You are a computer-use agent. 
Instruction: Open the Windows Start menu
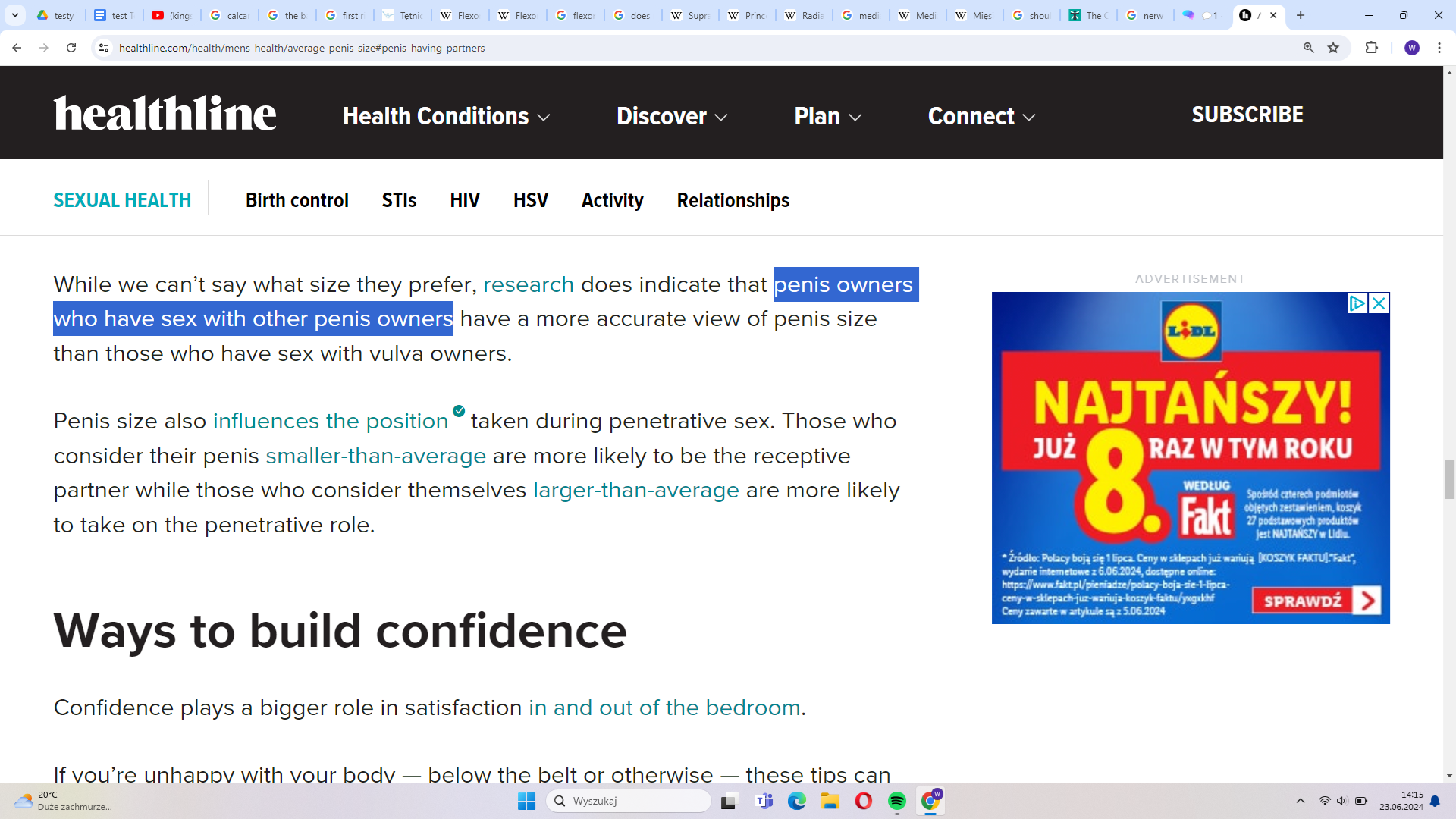coord(526,801)
